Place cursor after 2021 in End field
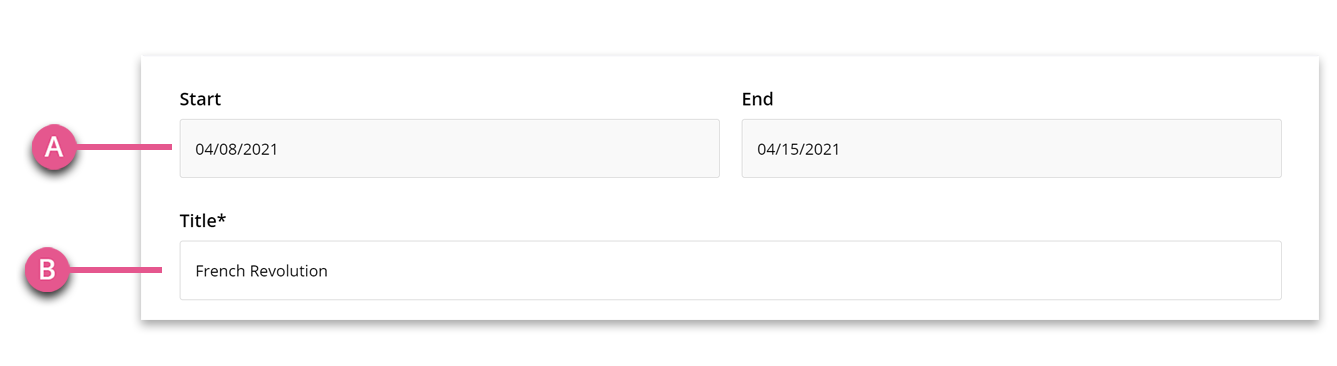The width and height of the screenshot is (1337, 366). [x=841, y=150]
